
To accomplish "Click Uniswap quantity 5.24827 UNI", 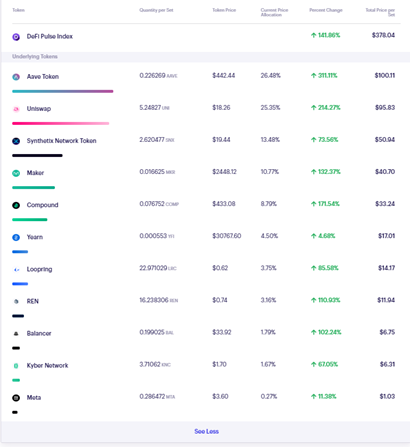I will (x=155, y=108).
